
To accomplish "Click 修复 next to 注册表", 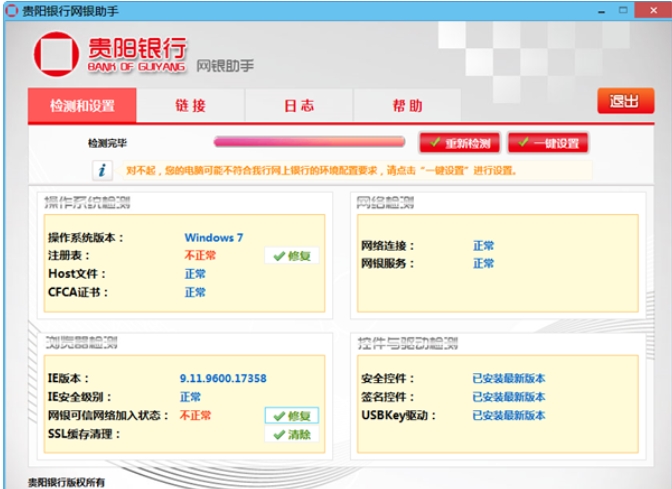I will tap(292, 256).
